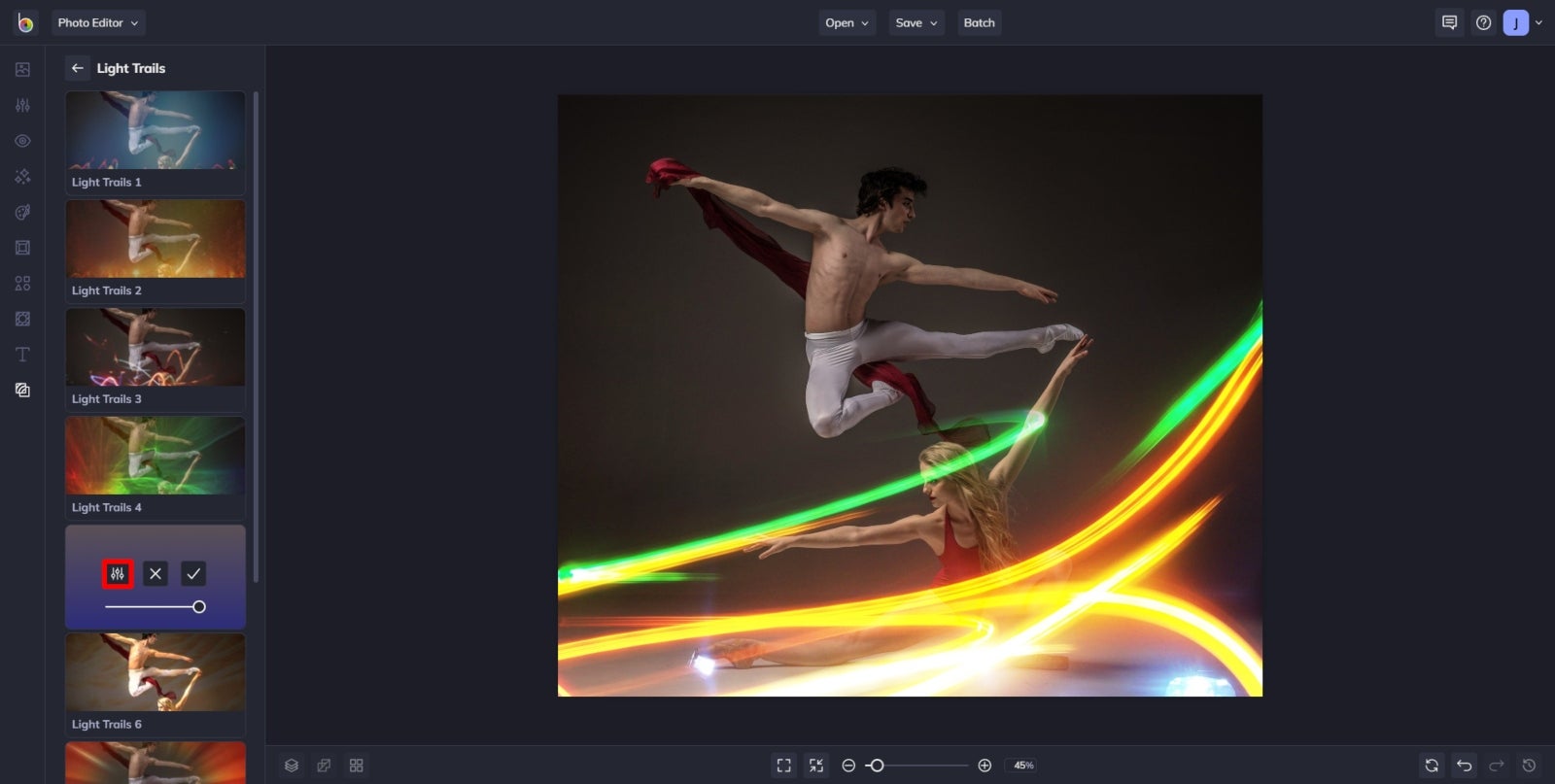This screenshot has width=1555, height=784.
Task: Select the Light Trails 1 thumbnail
Action: coord(155,143)
